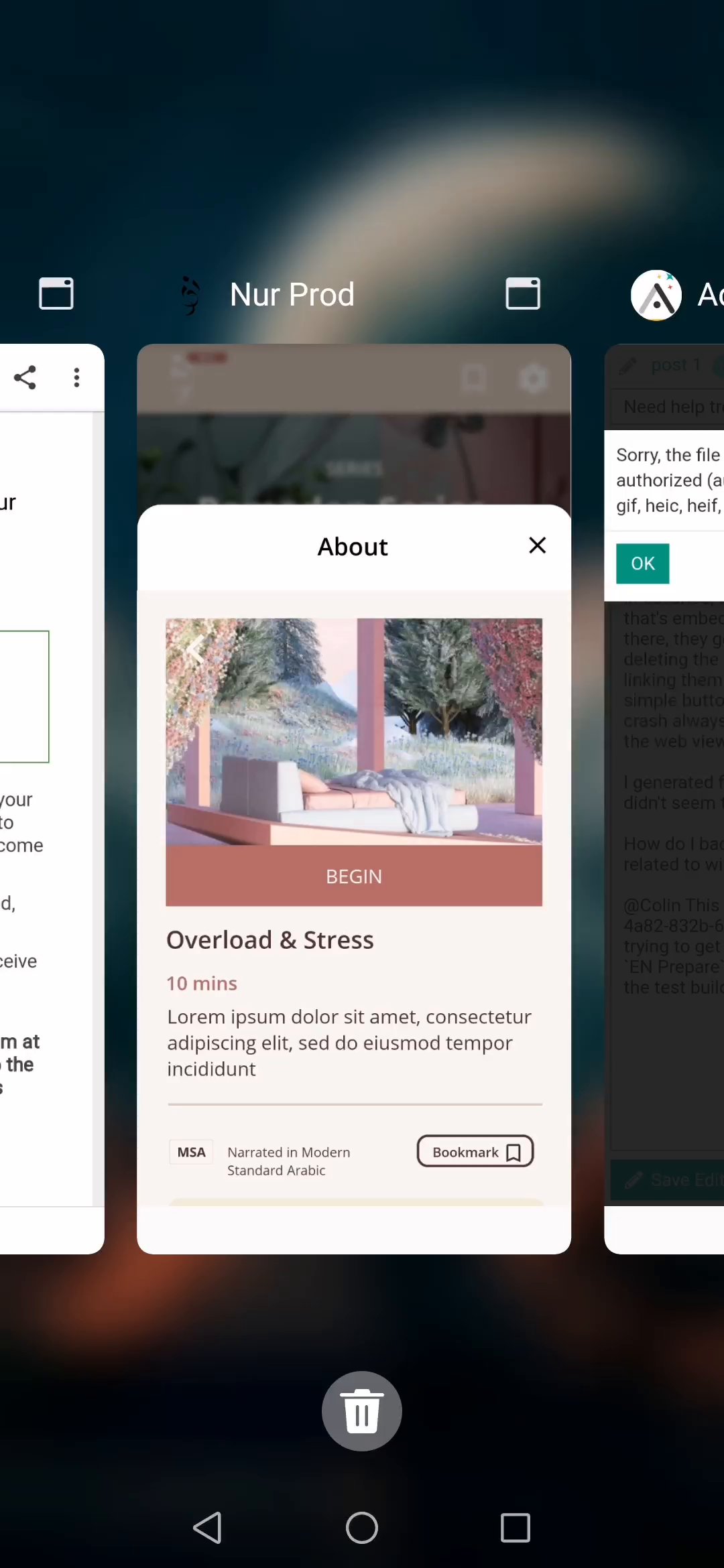Tap the BEGIN button under the image
This screenshot has width=724, height=1568.
point(354,876)
